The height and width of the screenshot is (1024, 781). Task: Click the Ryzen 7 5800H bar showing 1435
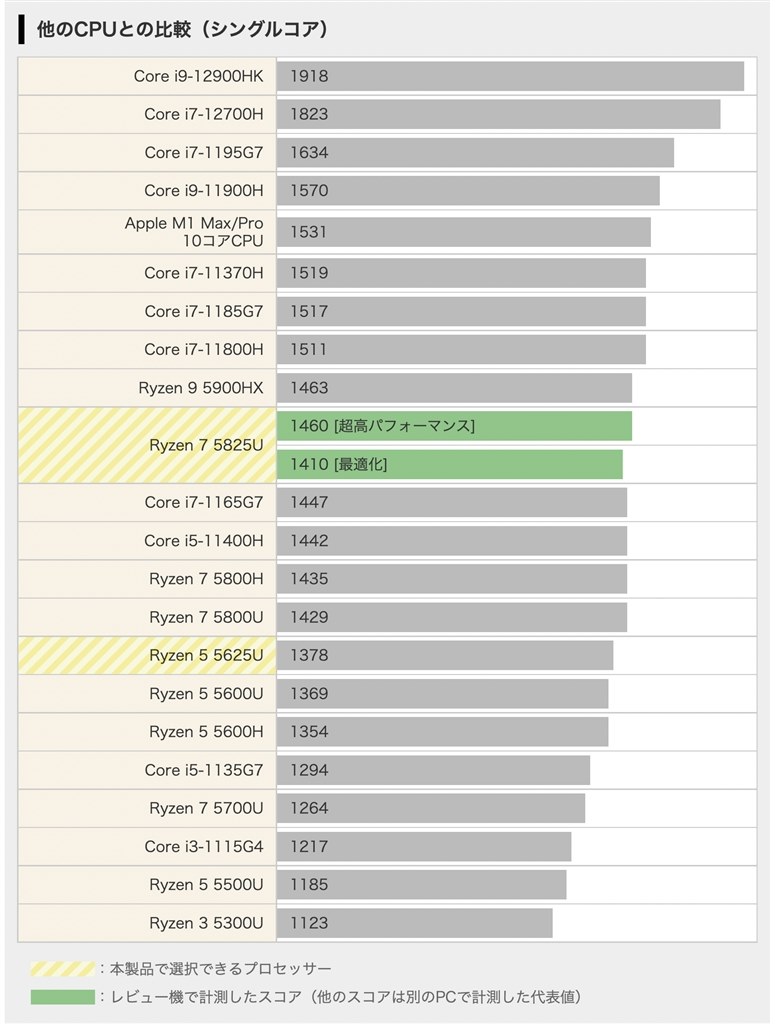point(452,579)
